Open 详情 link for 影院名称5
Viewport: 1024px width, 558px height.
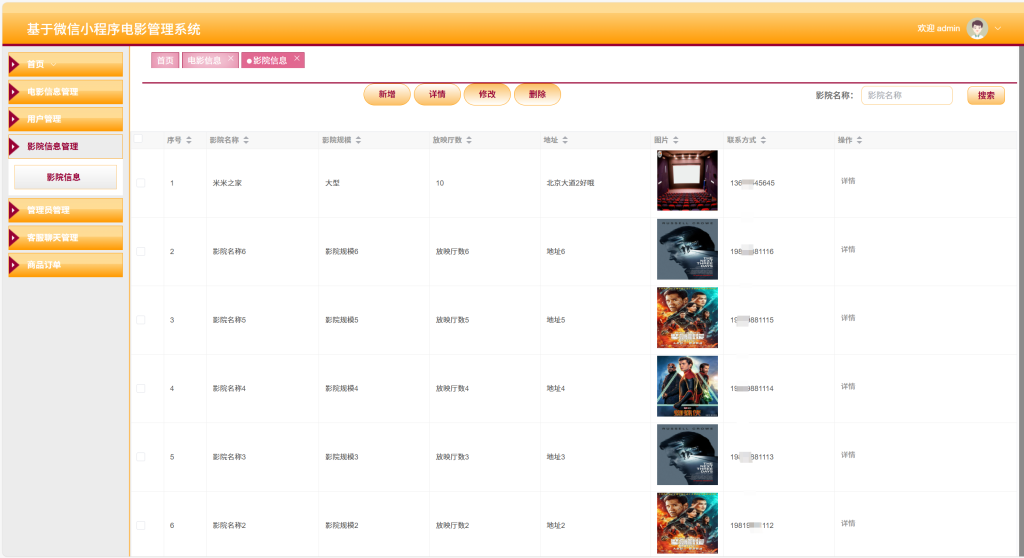pyautogui.click(x=848, y=318)
